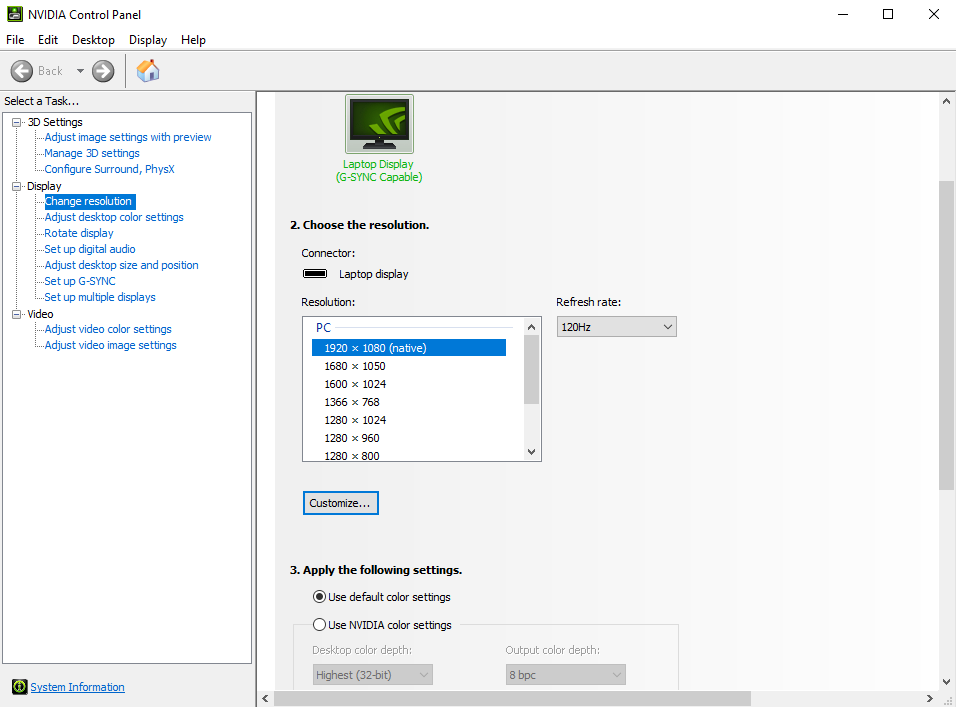Screen dimensions: 956x707
Task: Open Configure Surround, PhysX
Action: click(x=109, y=169)
